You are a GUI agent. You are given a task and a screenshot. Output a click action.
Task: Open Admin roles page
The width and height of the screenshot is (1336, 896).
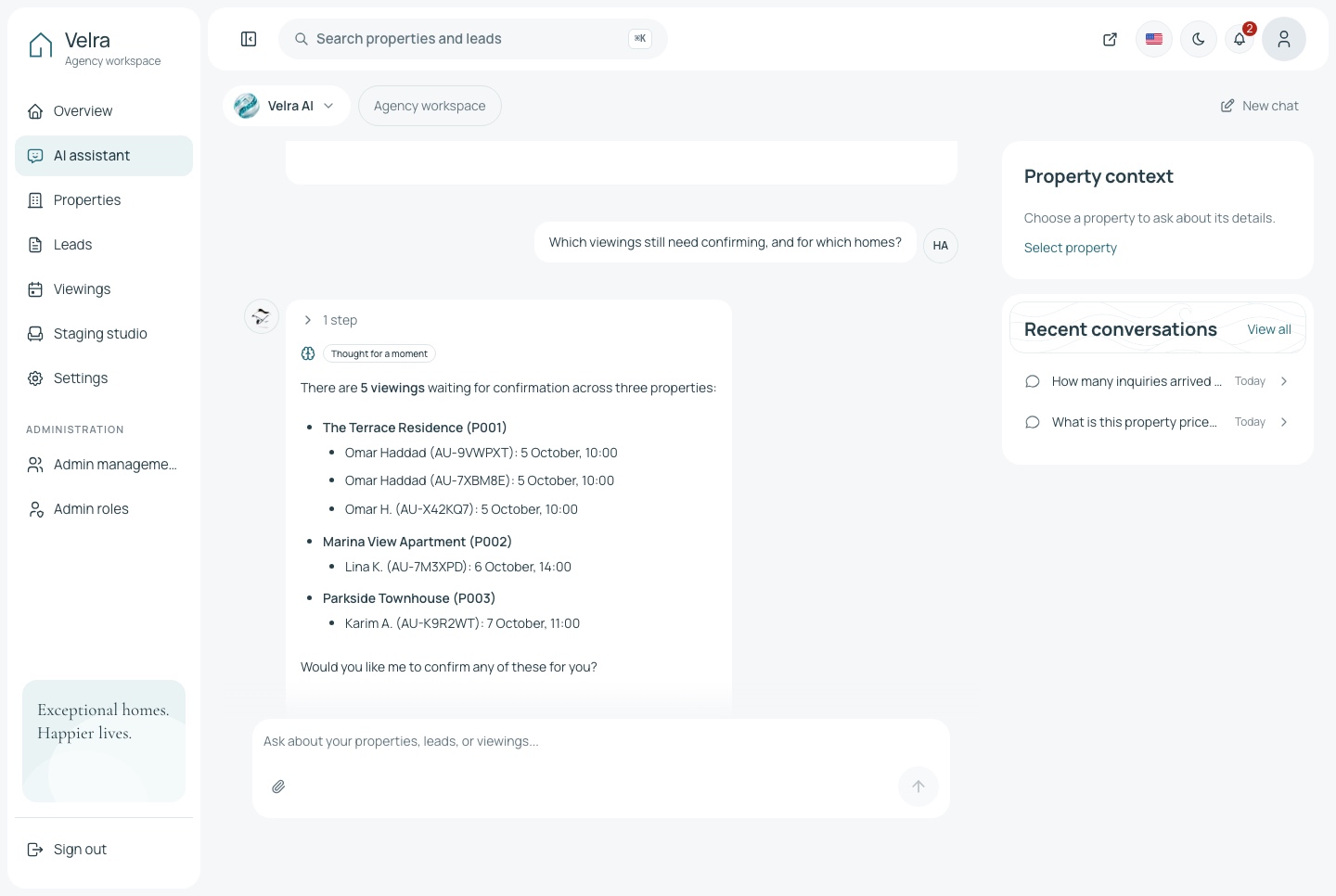104,509
